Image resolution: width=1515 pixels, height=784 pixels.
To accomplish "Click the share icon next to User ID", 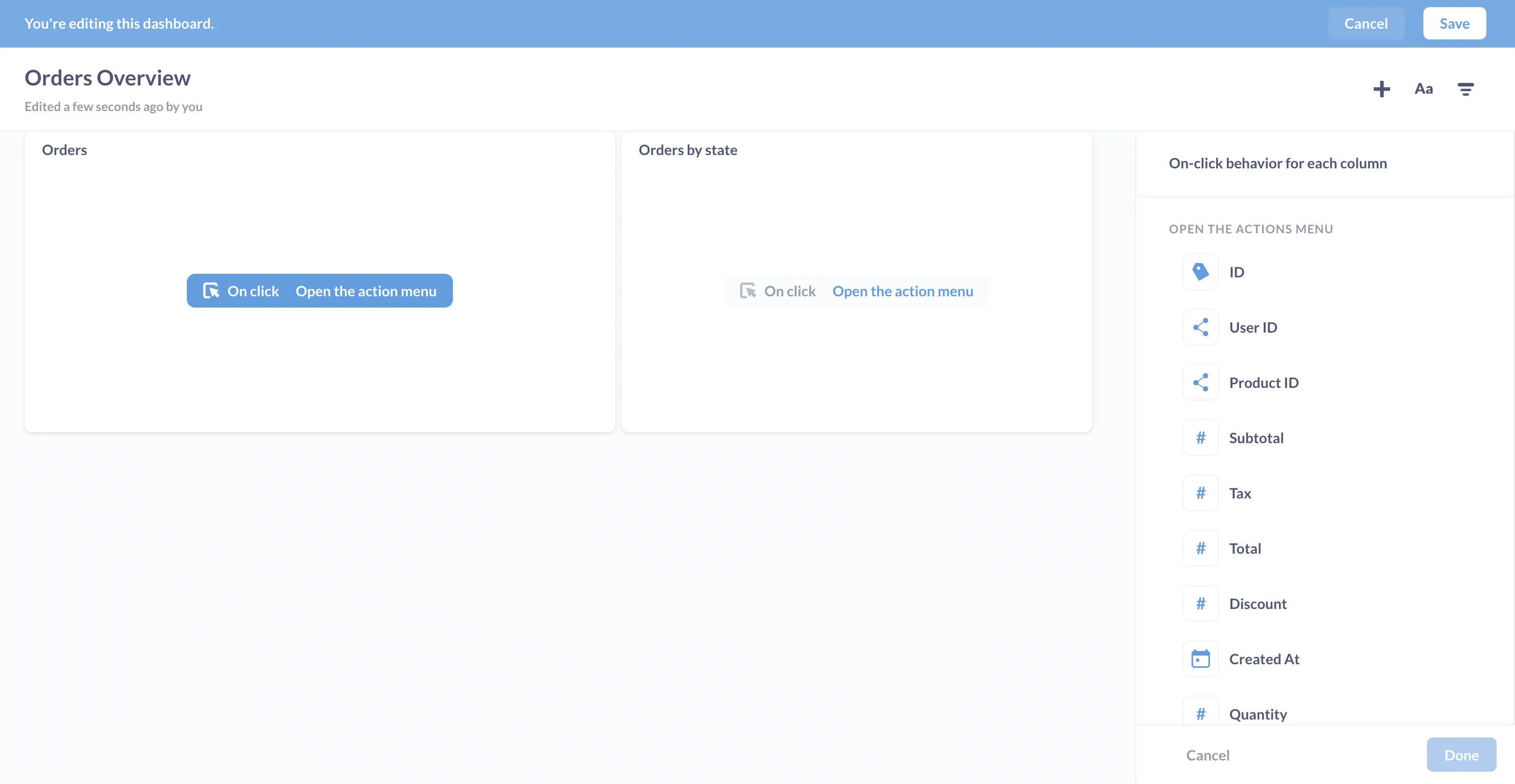I will [1201, 327].
